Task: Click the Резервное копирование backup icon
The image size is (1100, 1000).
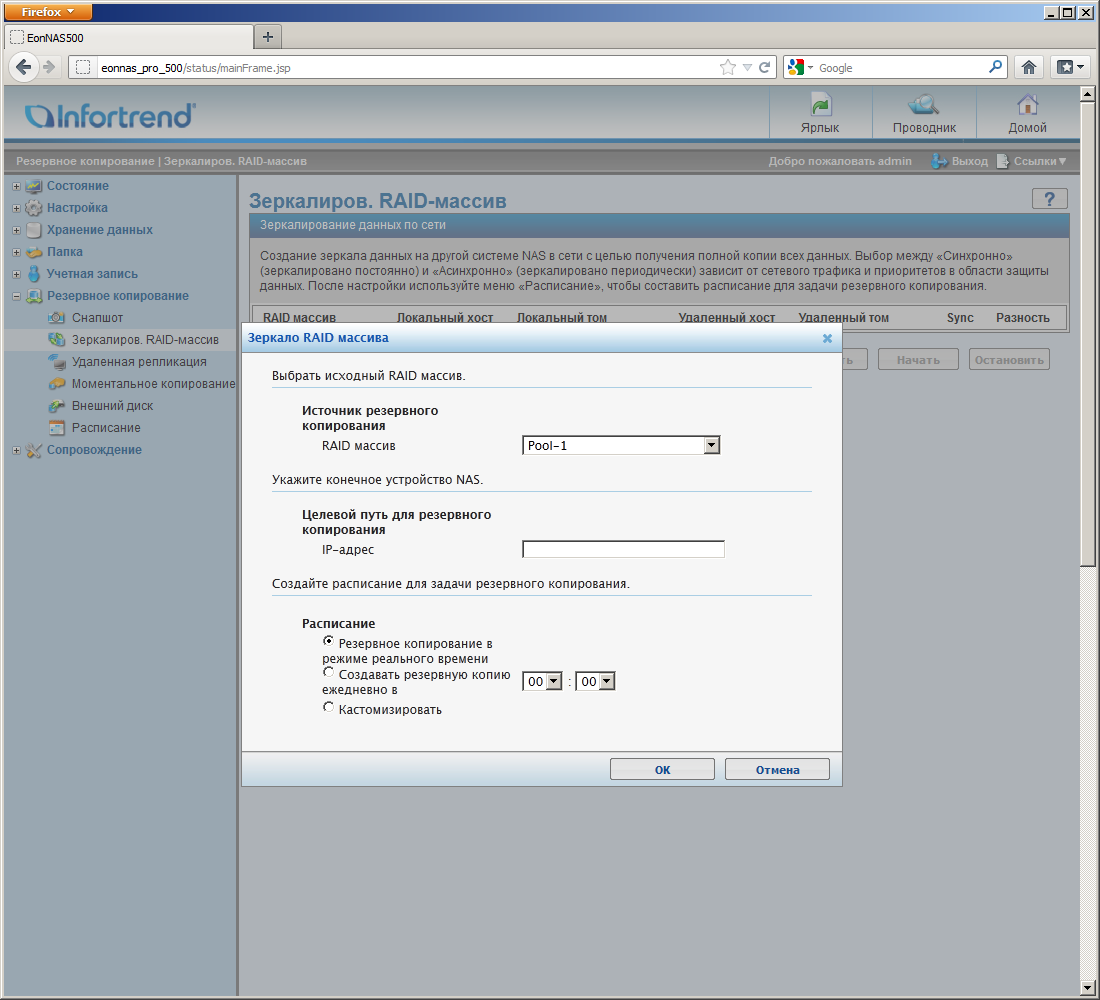Action: coord(34,296)
